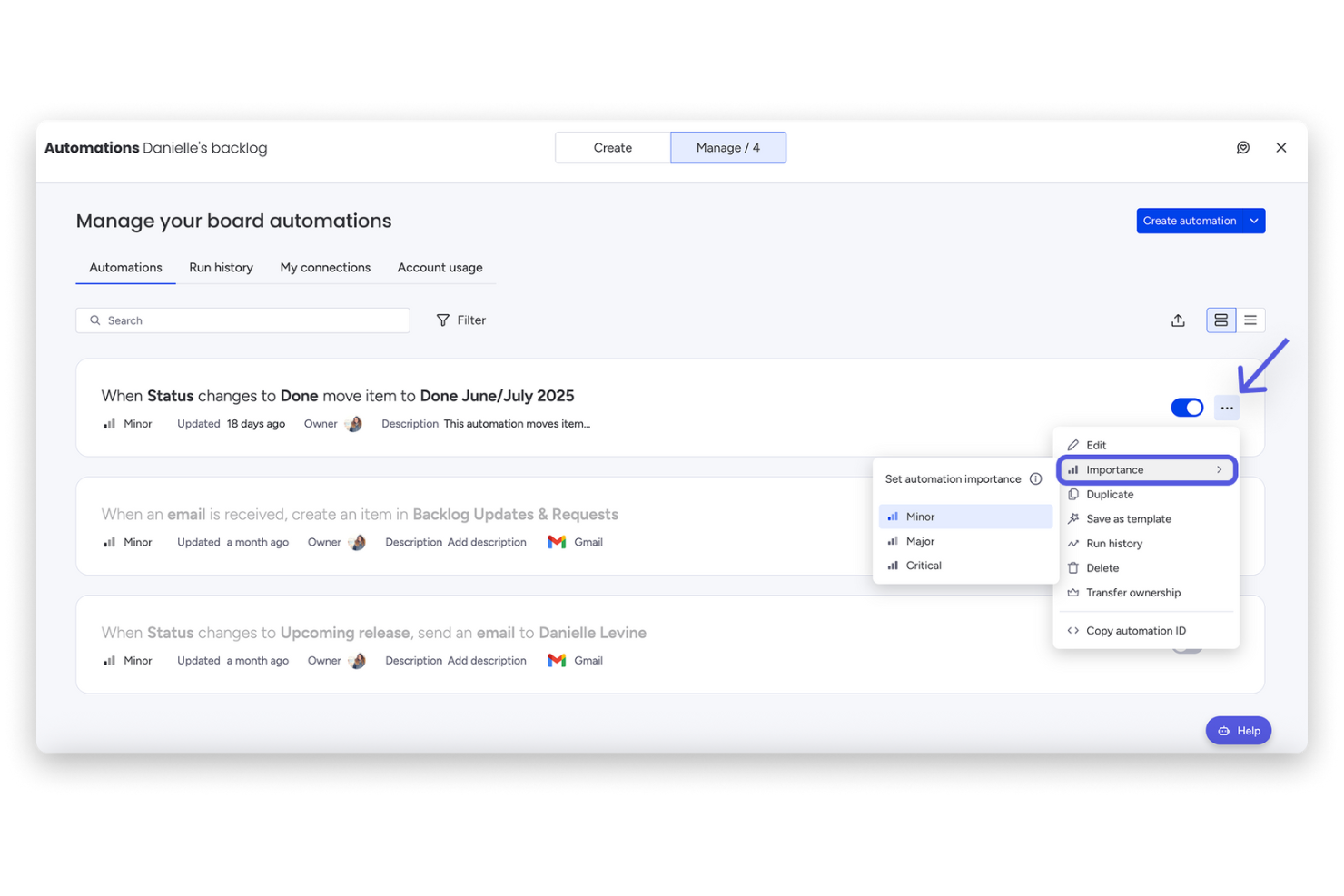The image size is (1344, 896).
Task: Click the search magnifier icon
Action: pyautogui.click(x=95, y=320)
